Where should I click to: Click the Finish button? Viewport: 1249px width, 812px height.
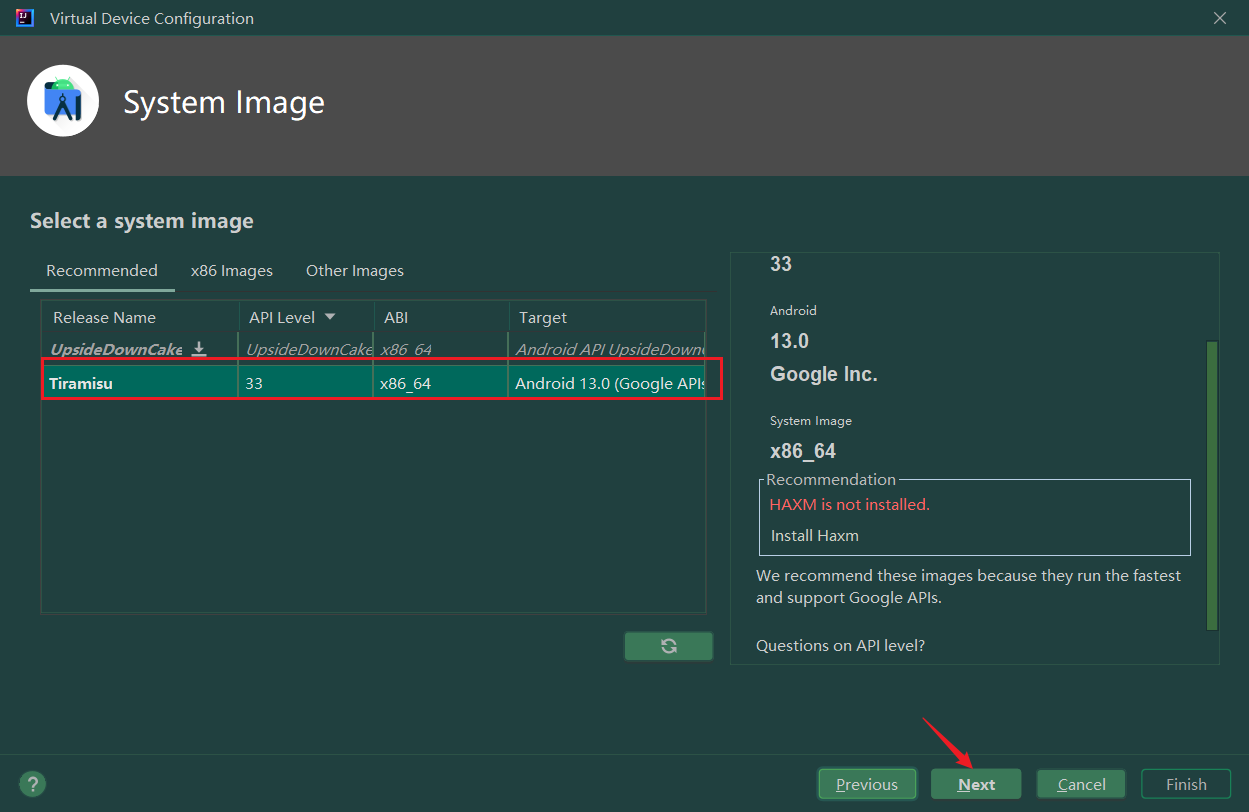[1186, 784]
